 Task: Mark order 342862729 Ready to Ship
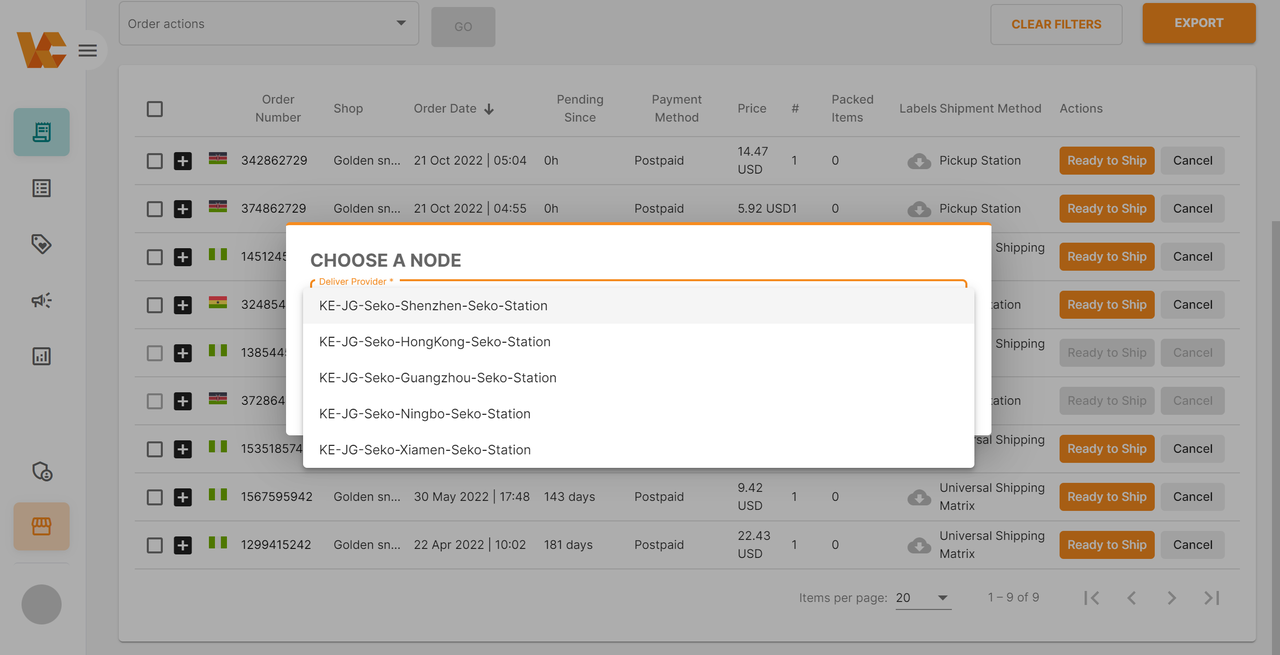1107,161
